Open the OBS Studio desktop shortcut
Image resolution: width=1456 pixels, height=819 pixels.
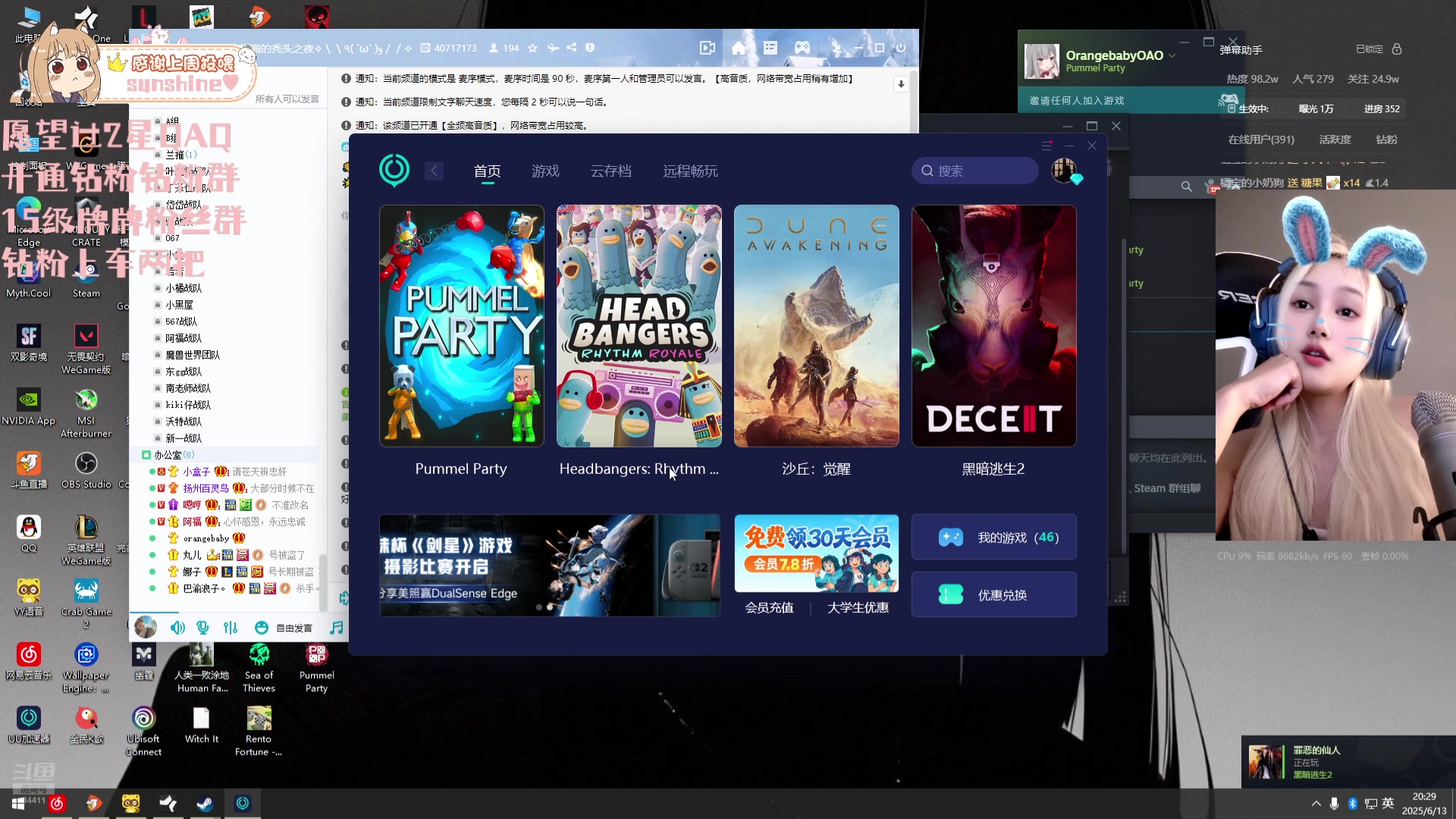pos(86,469)
